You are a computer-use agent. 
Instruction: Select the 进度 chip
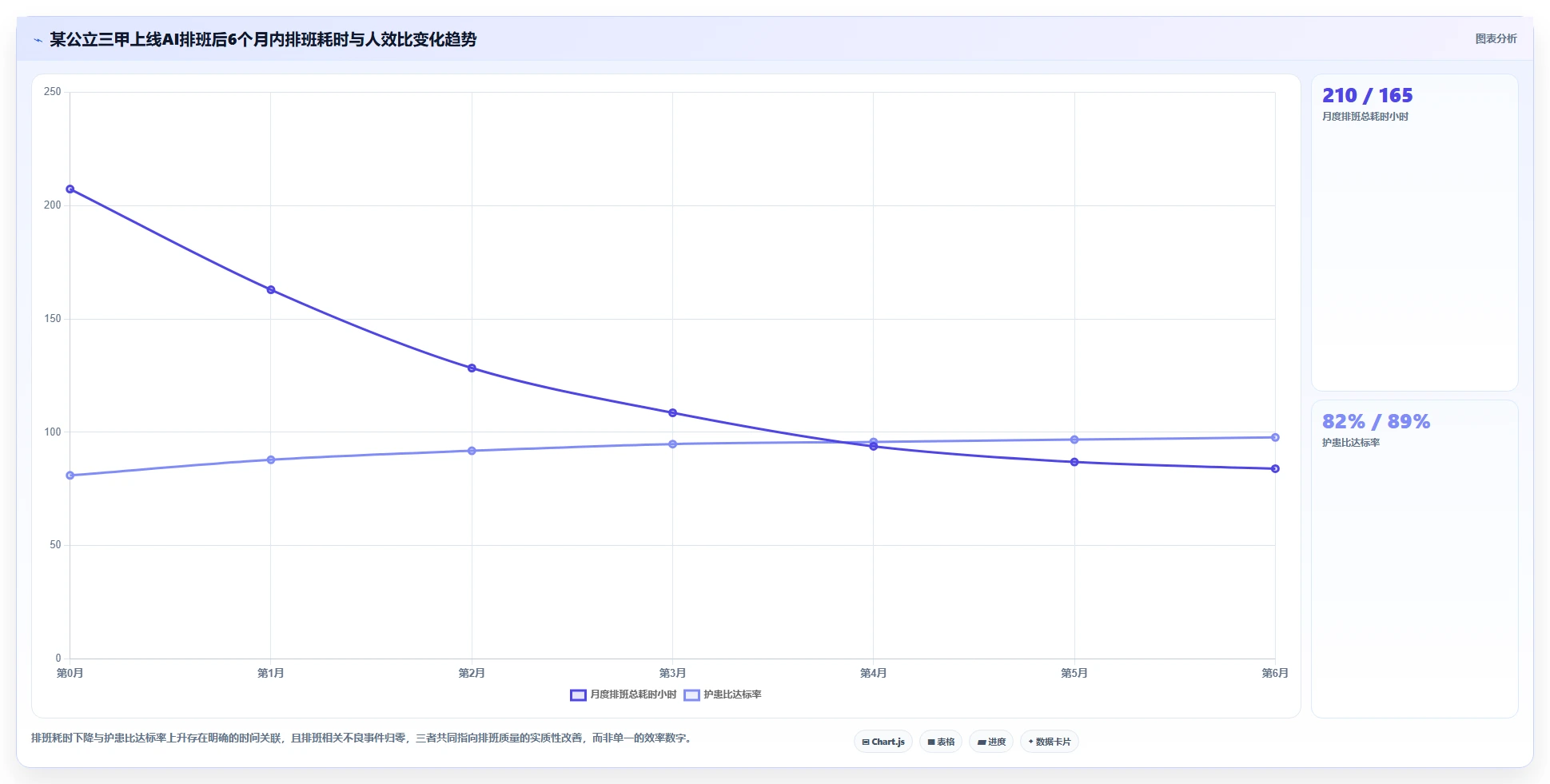click(991, 742)
